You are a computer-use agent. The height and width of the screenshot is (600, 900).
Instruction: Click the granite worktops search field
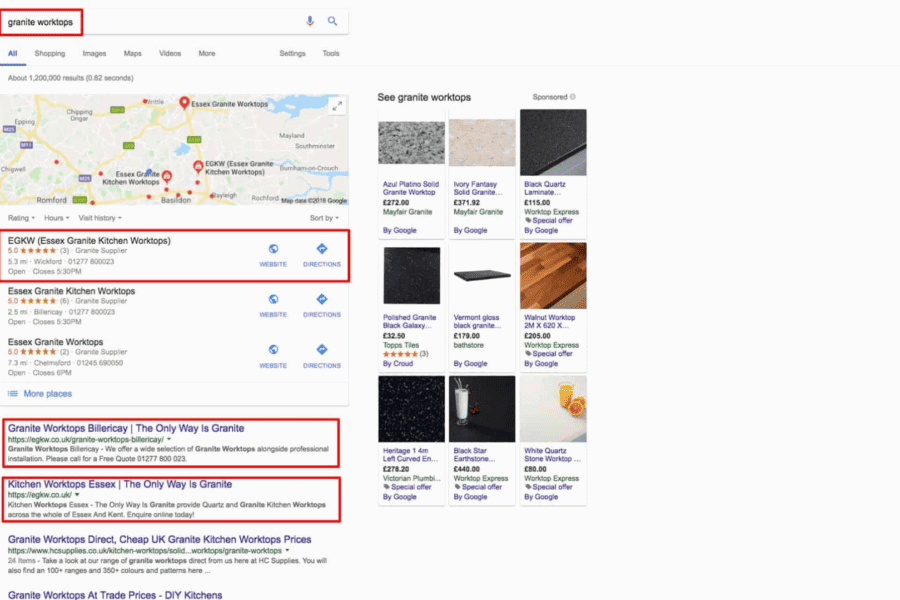pyautogui.click(x=150, y=21)
